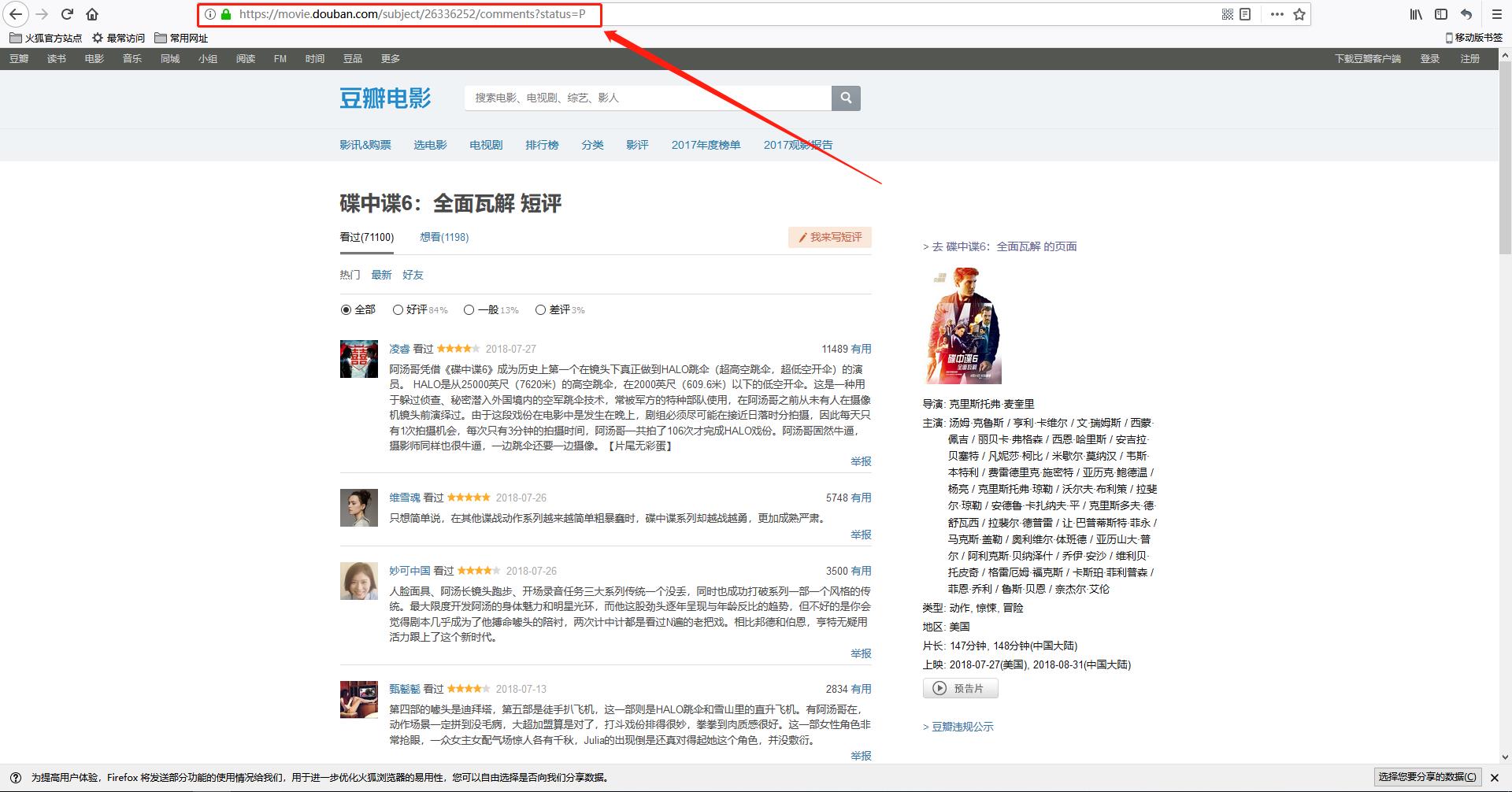Open page actions three-dot menu
Viewport: 1512px width, 792px height.
click(x=1277, y=14)
